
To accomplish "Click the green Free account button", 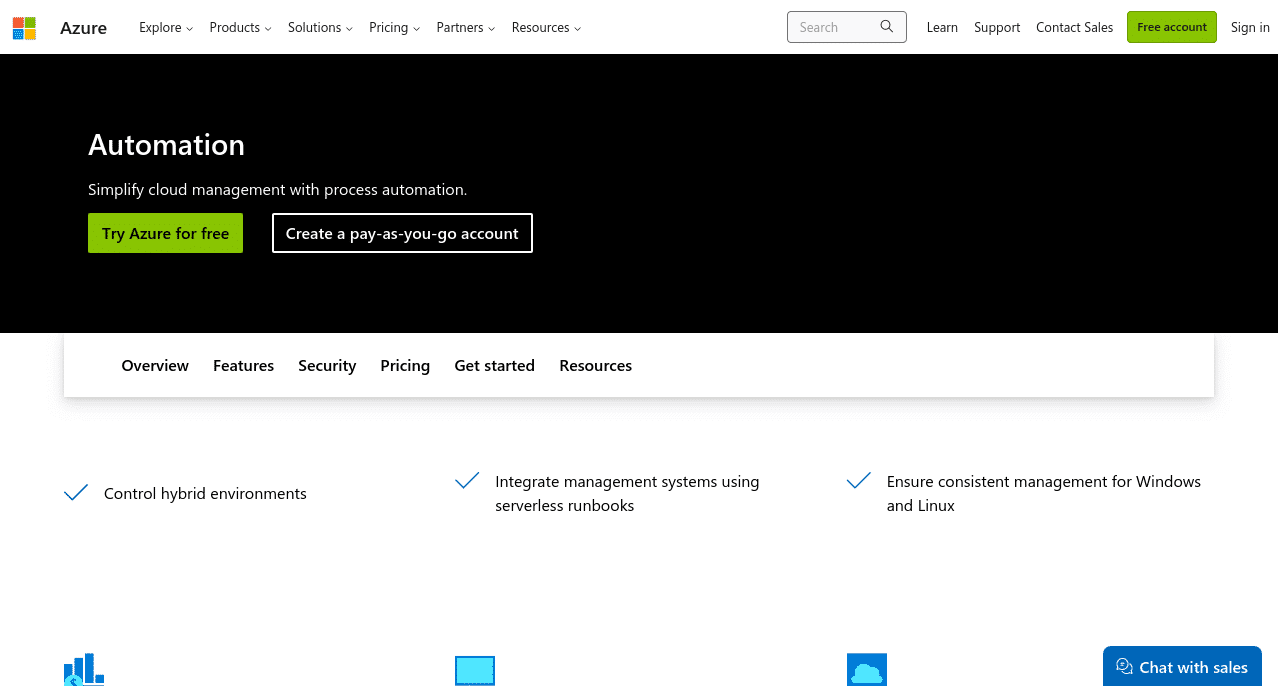I will (1171, 27).
